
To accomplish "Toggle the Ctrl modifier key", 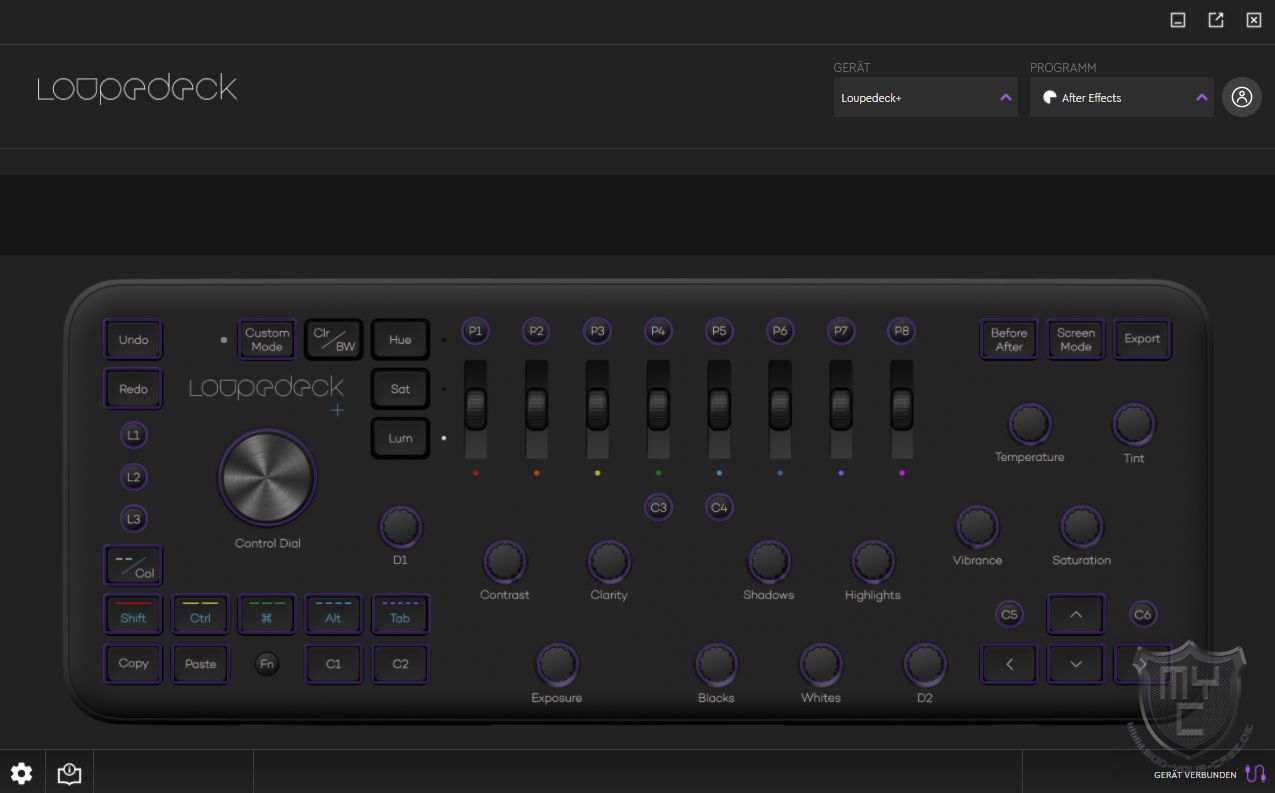I will click(x=200, y=615).
